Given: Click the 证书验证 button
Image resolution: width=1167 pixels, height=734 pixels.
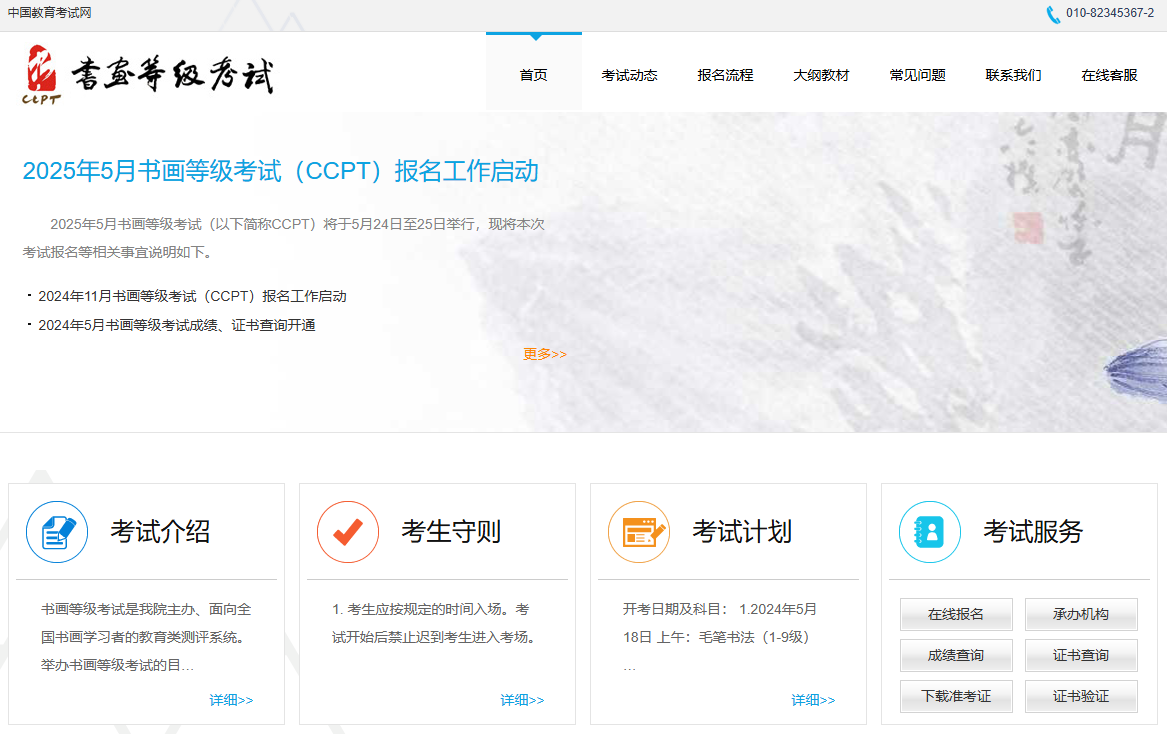Looking at the screenshot, I should click(1081, 696).
